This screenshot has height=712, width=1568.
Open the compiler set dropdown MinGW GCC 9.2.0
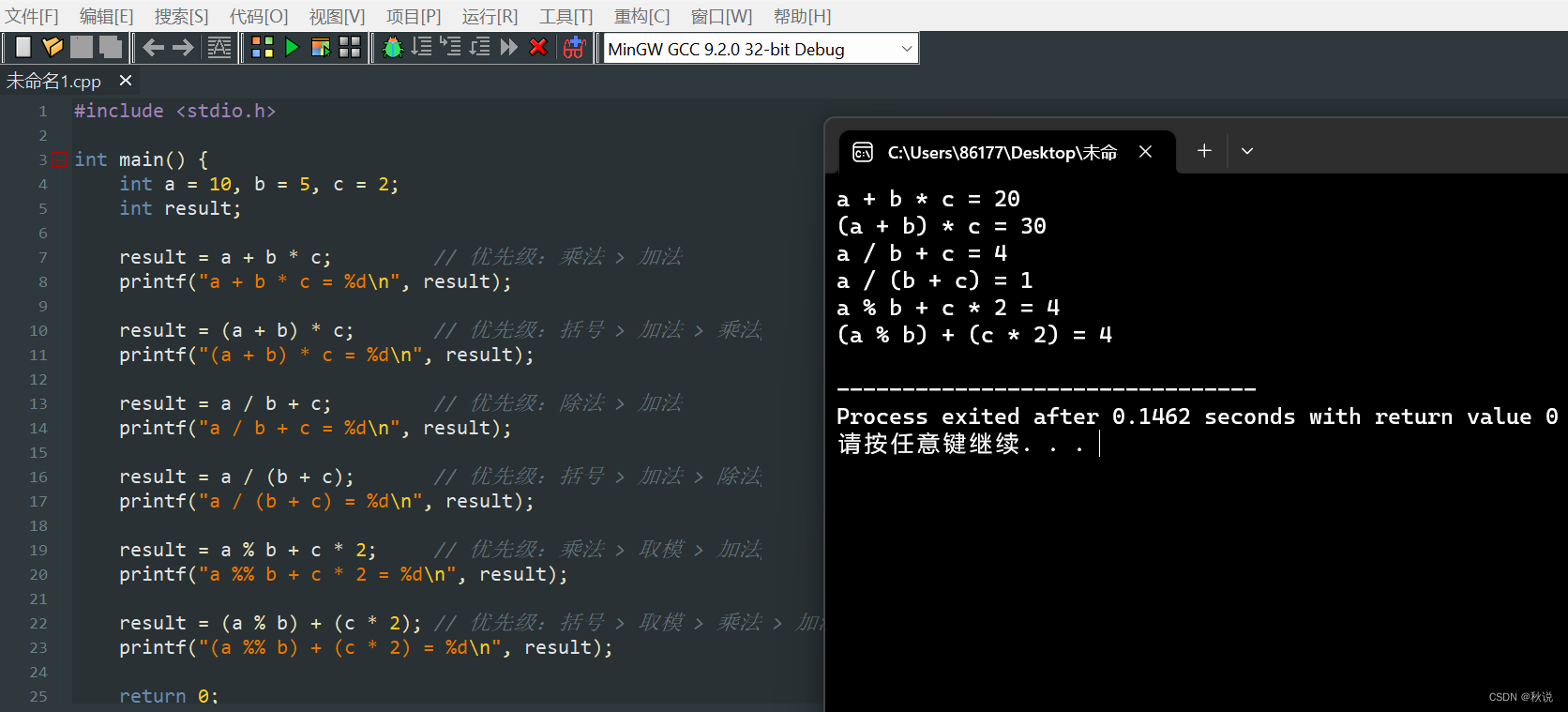[x=761, y=49]
